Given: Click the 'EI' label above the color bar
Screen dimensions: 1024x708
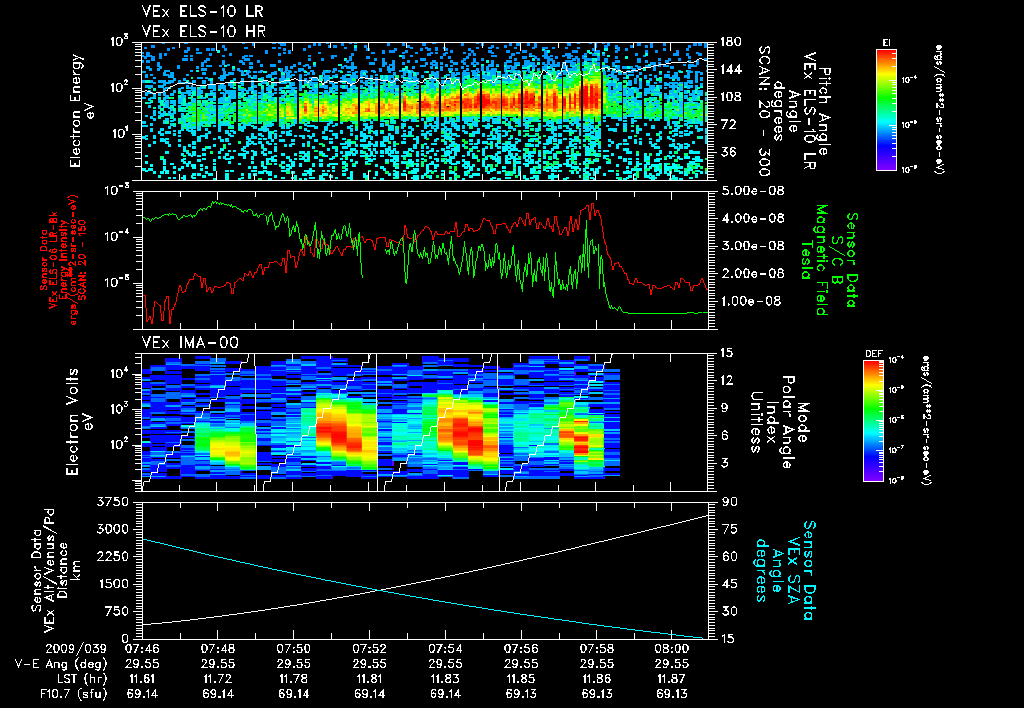Looking at the screenshot, I should 886,42.
